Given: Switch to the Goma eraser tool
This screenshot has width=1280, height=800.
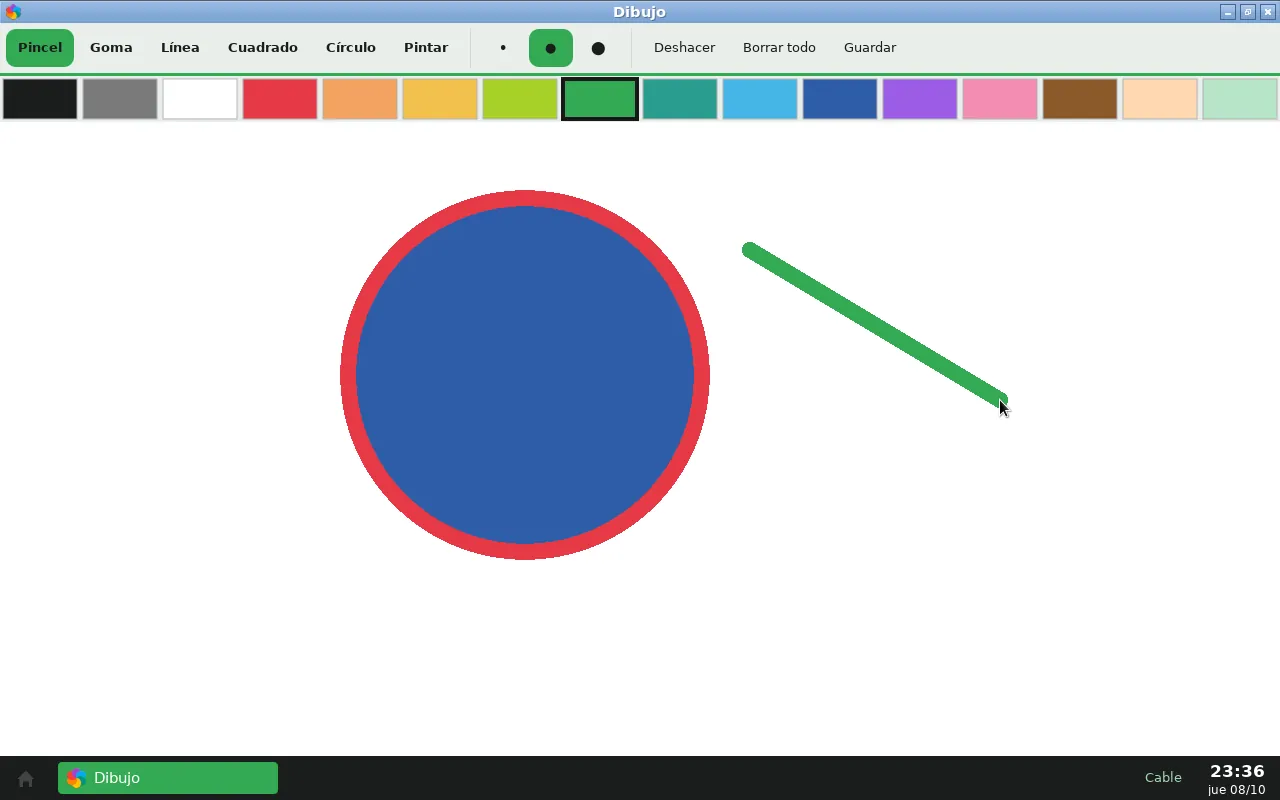Looking at the screenshot, I should [x=111, y=48].
